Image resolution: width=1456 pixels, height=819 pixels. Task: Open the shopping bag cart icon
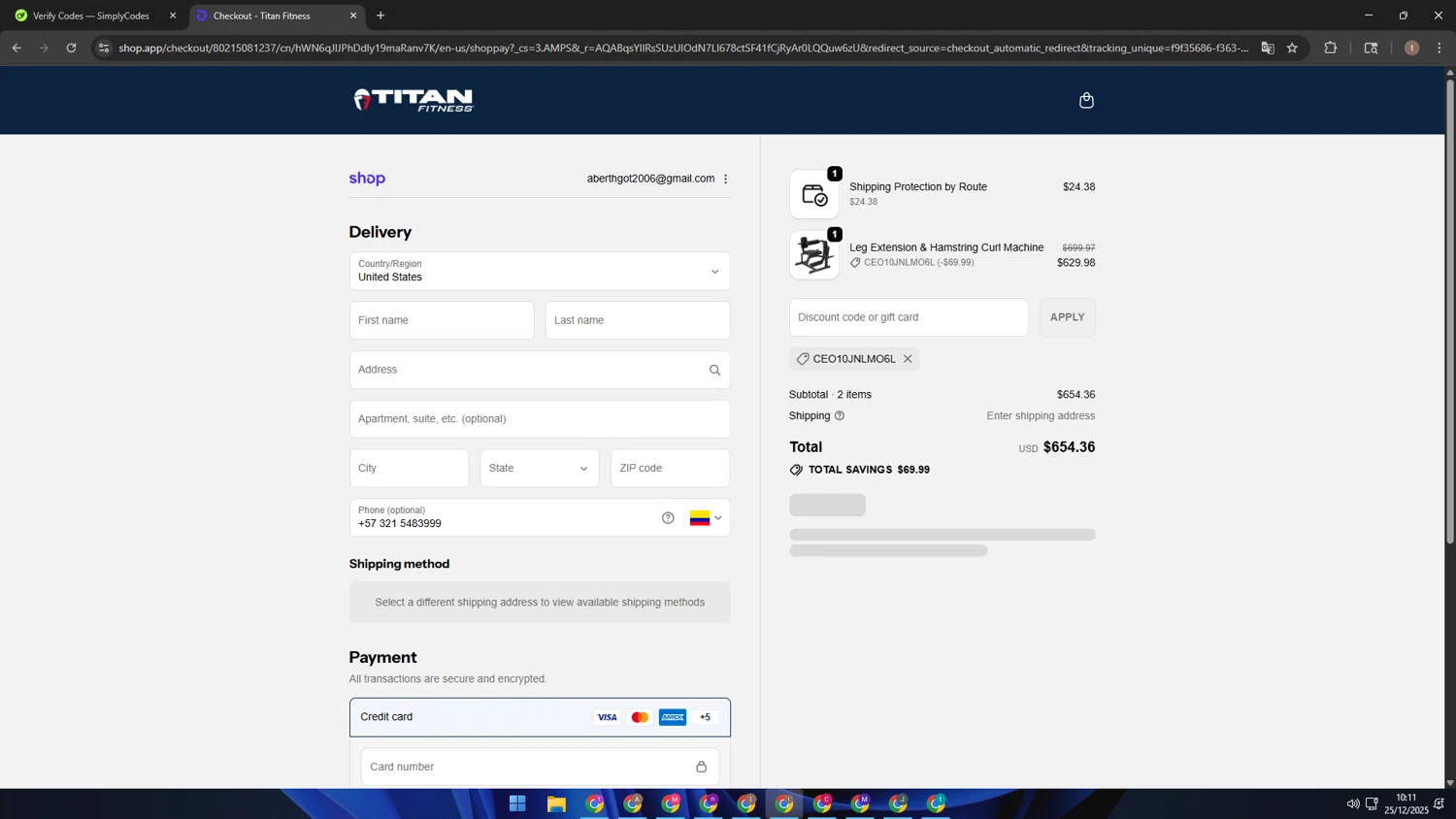(x=1086, y=100)
